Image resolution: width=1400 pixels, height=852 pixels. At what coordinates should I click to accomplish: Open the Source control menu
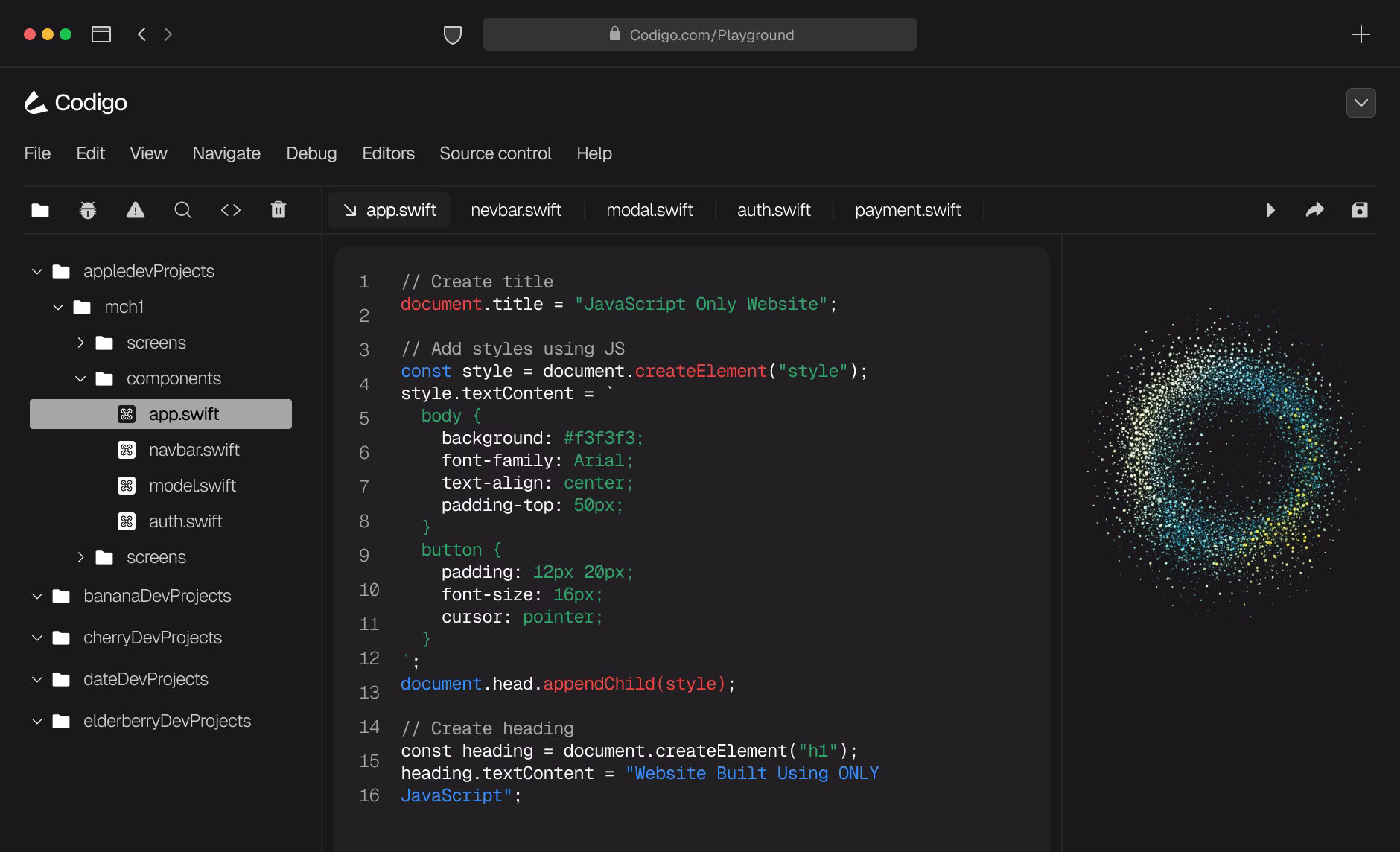coord(495,153)
